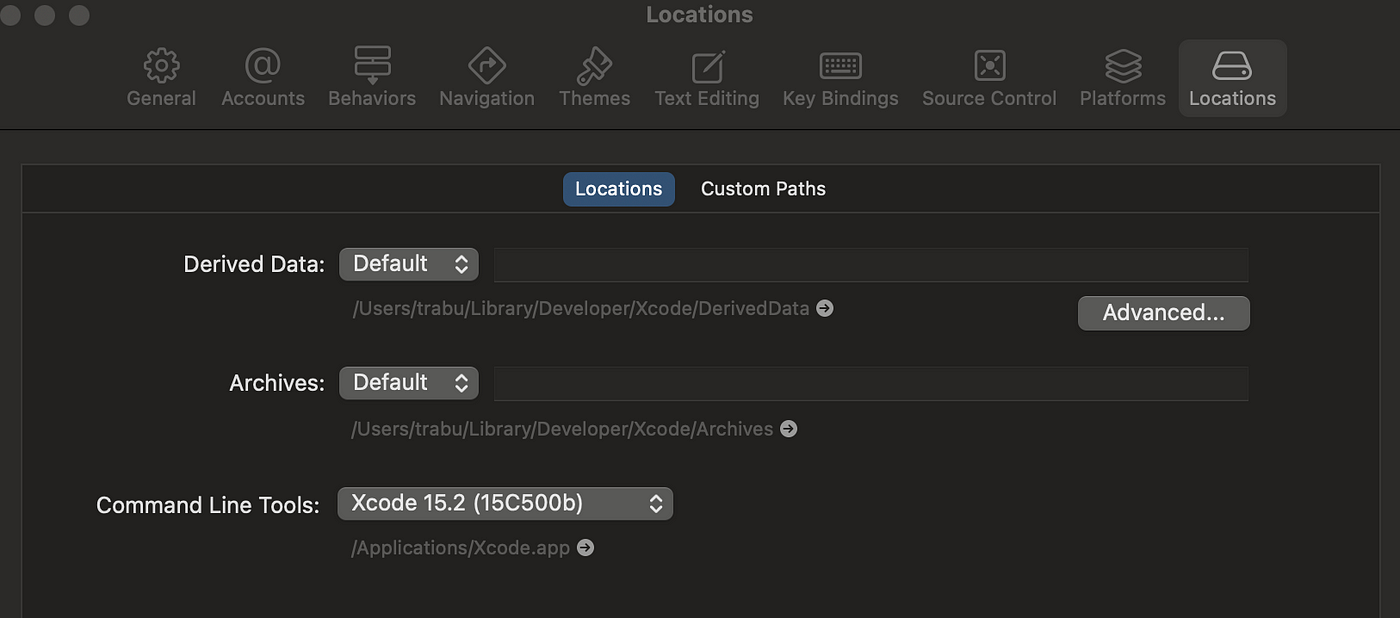This screenshot has width=1400, height=618.
Task: Click the Derived Data label
Action: click(254, 264)
